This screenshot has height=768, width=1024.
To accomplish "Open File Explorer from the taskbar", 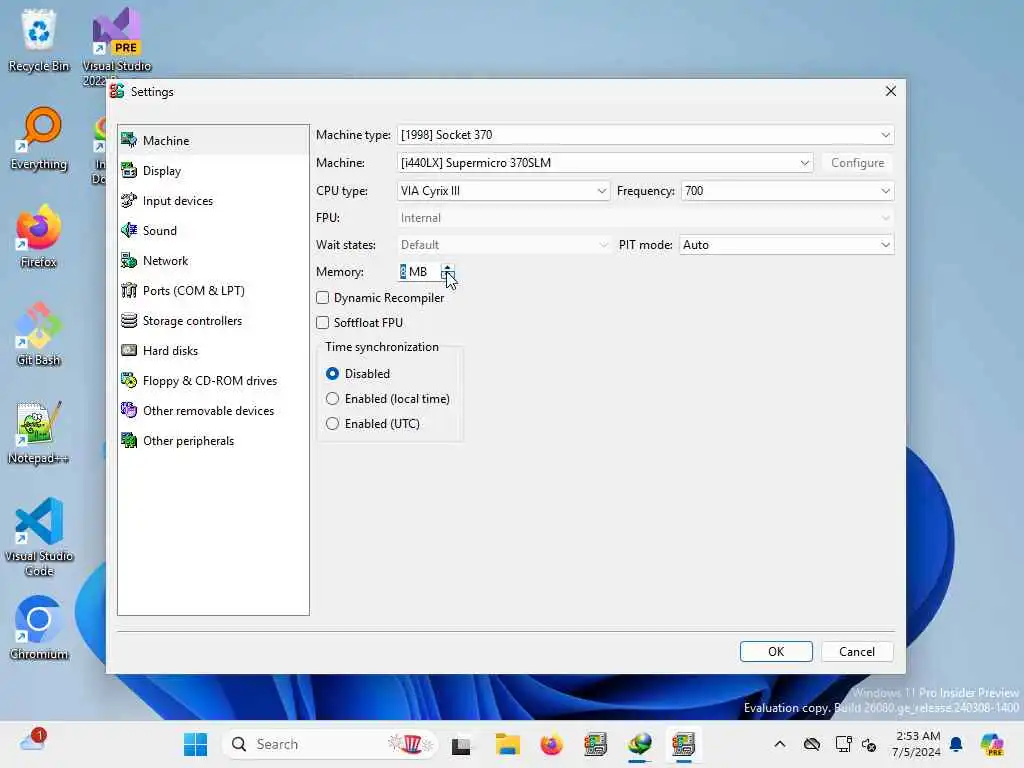I will (507, 744).
